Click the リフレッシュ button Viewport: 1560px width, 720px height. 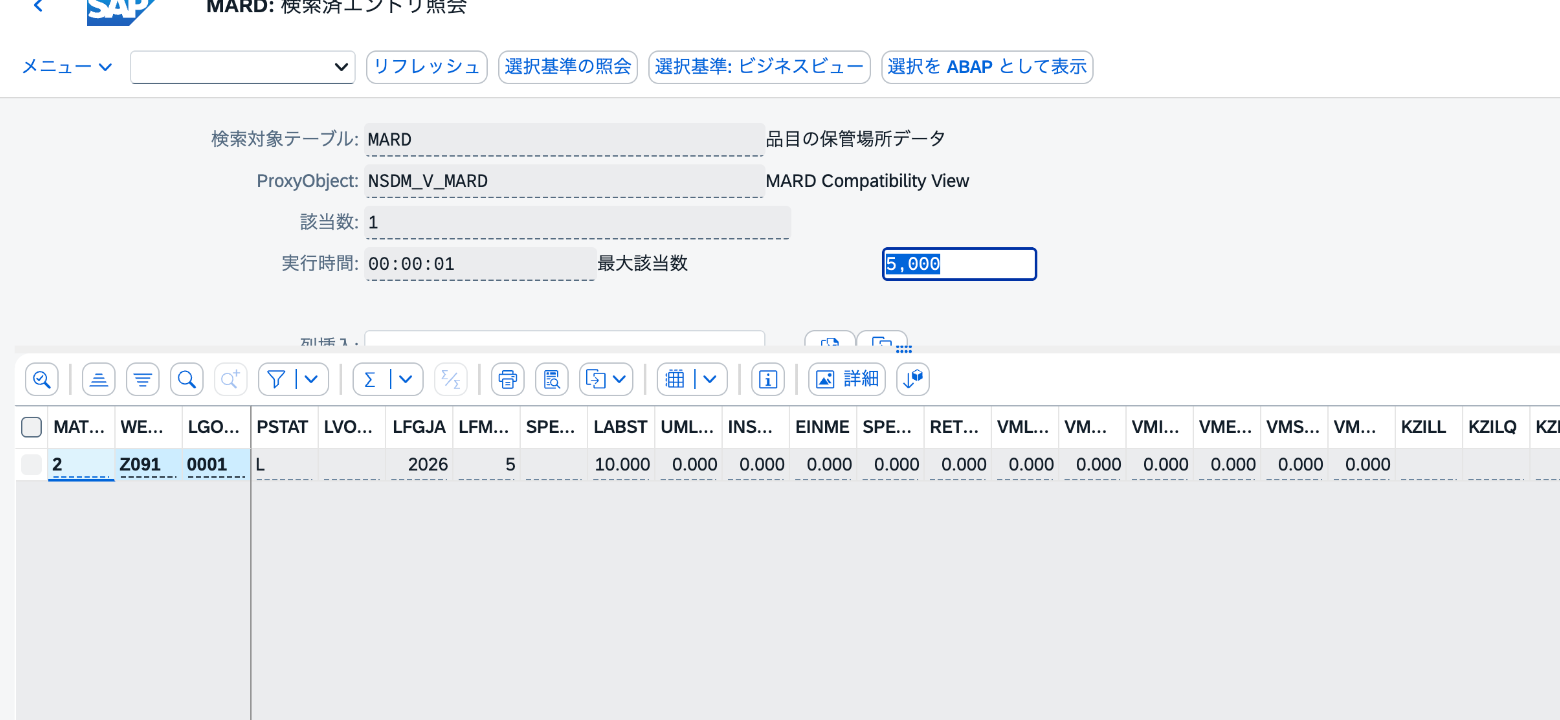tap(427, 67)
